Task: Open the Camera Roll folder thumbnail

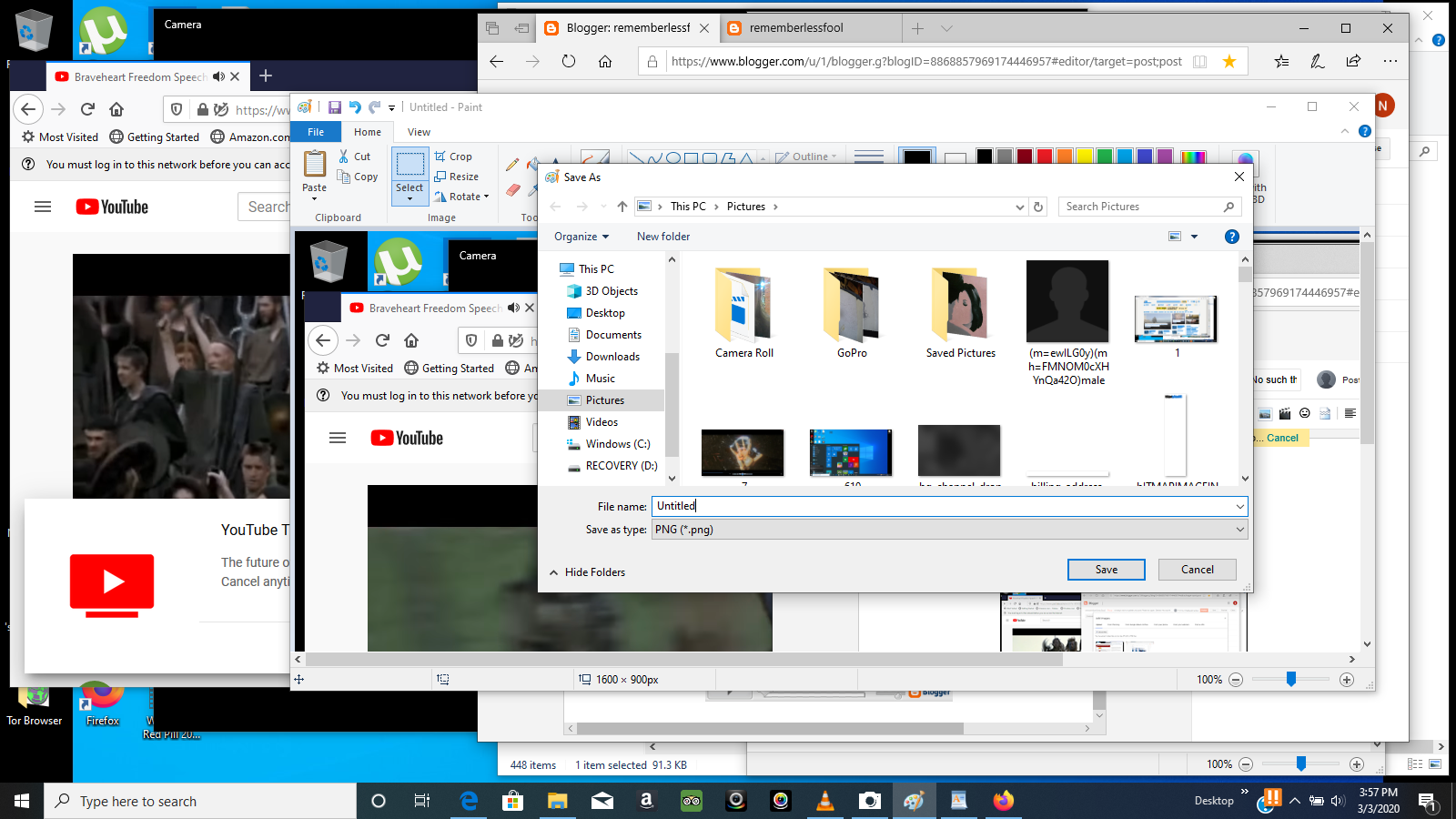Action: coord(744,312)
